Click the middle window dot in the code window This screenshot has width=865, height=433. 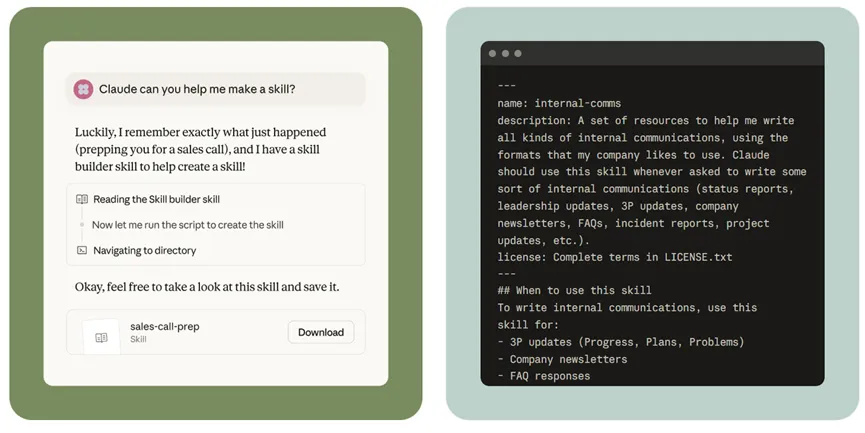(x=505, y=54)
